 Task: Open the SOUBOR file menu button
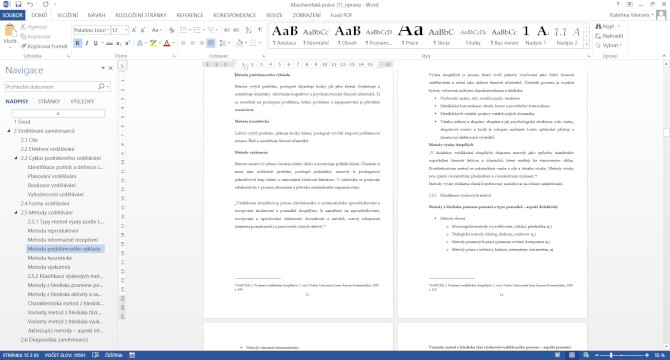click(13, 15)
